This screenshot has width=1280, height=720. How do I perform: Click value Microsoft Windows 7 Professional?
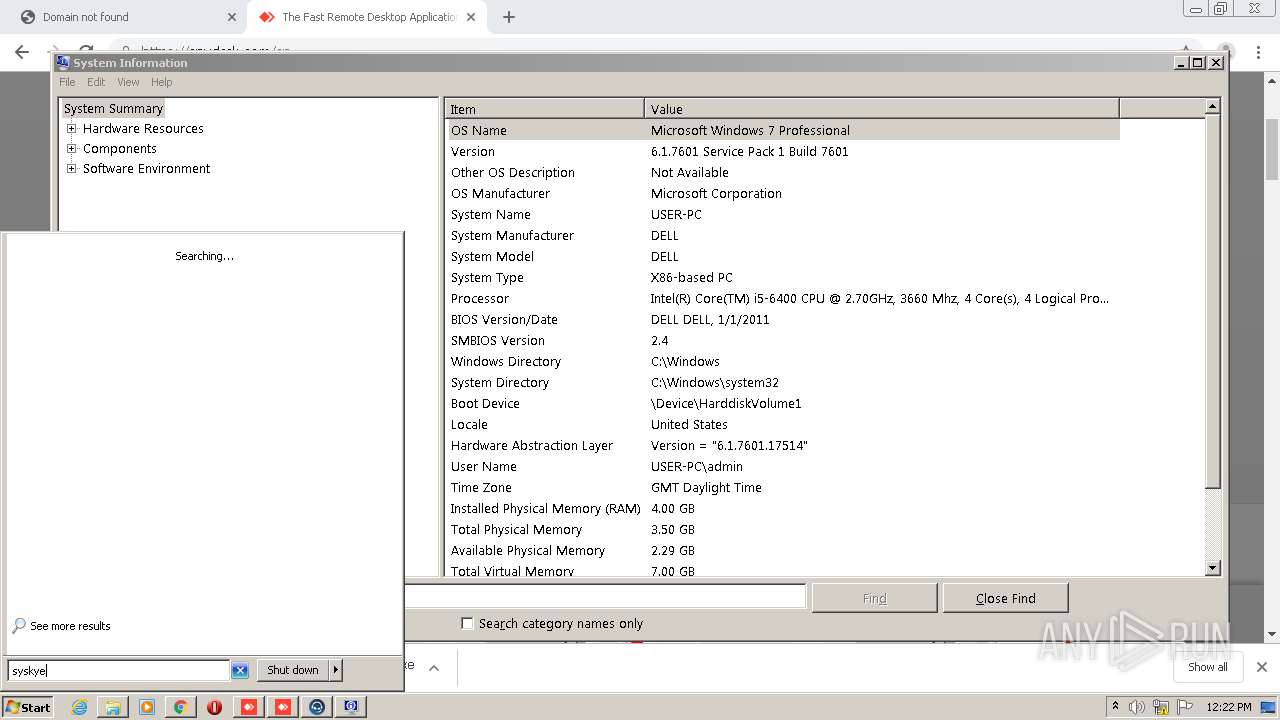point(750,130)
